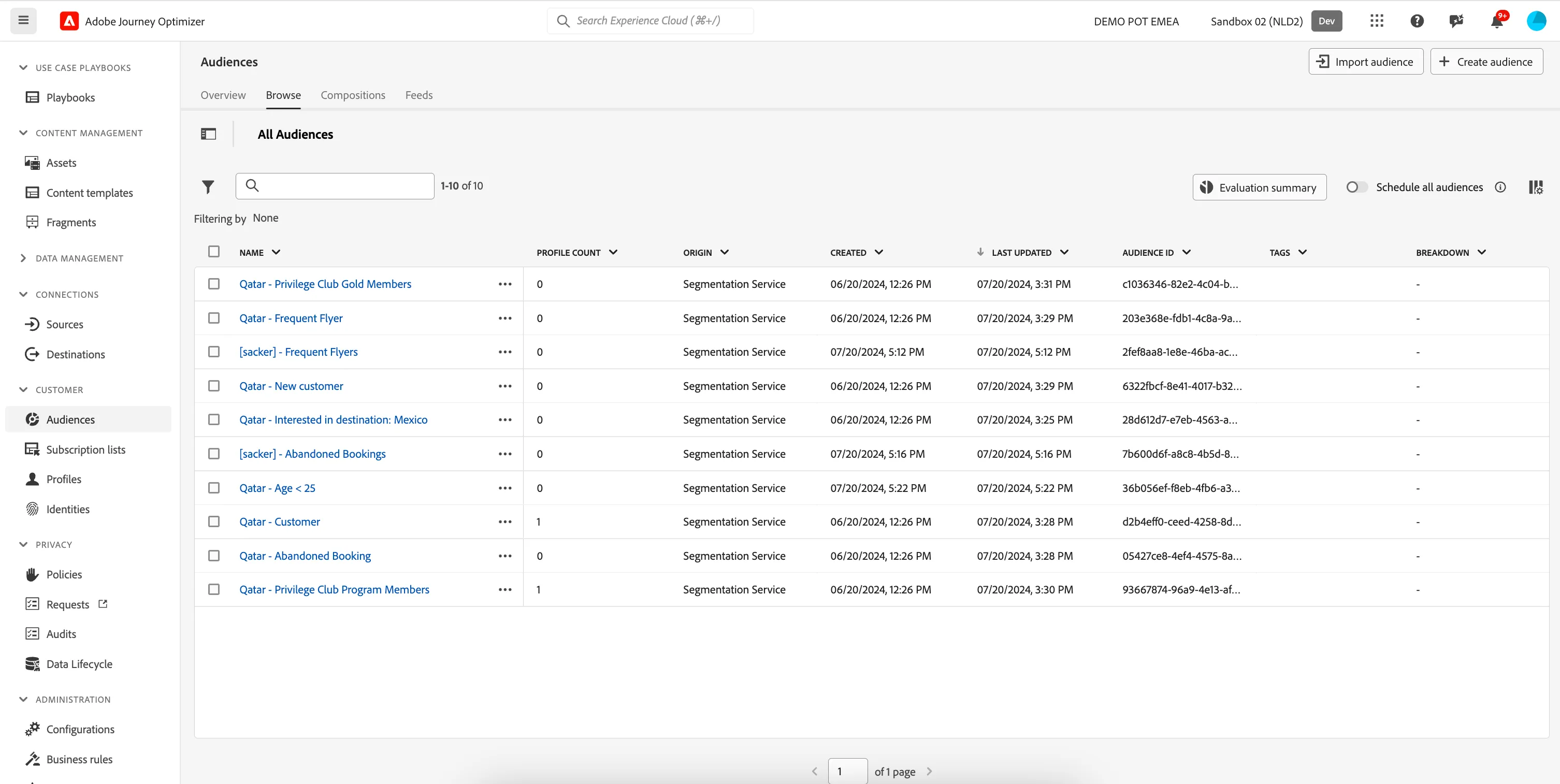This screenshot has height=784, width=1560.
Task: Open the notifications bell icon
Action: [1496, 21]
